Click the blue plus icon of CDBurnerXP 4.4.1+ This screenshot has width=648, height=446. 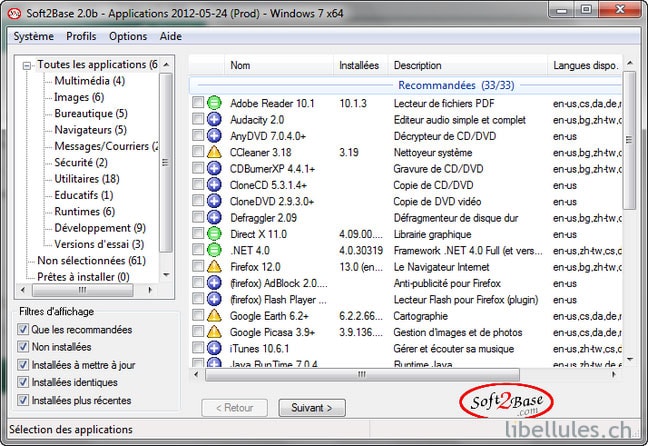[x=214, y=168]
